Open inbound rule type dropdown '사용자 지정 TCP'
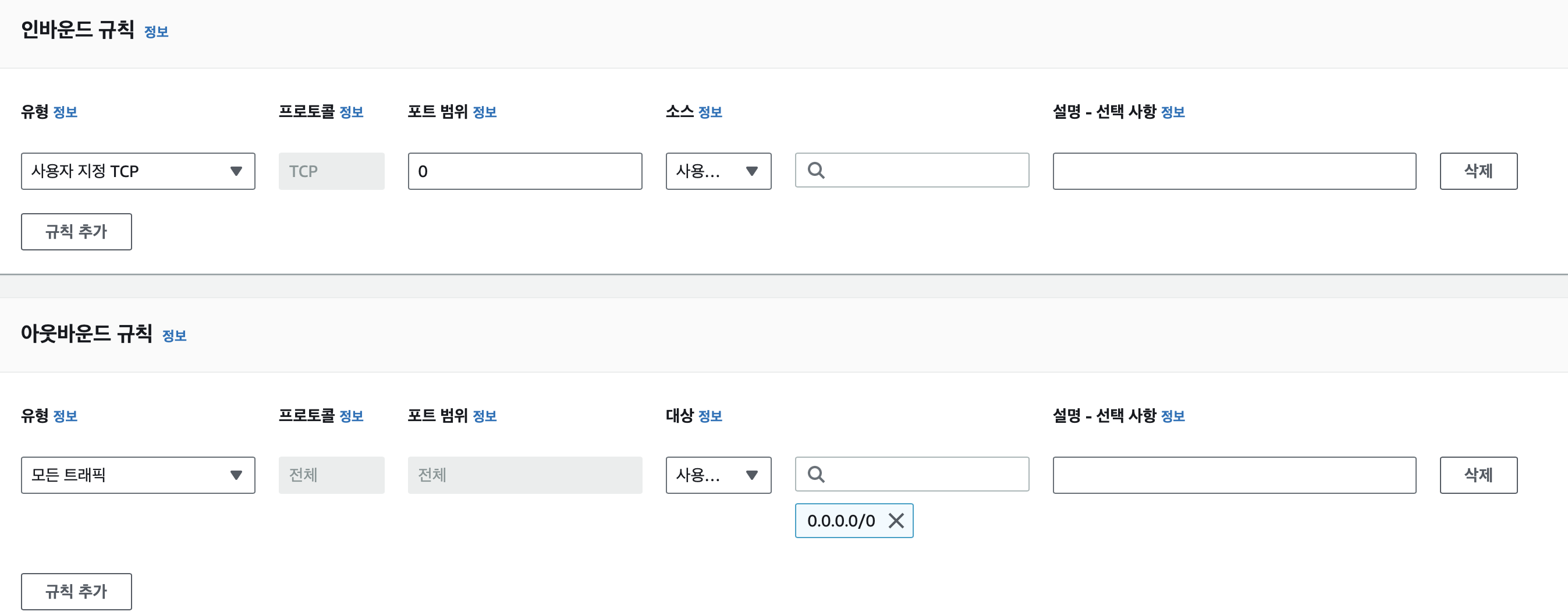The width and height of the screenshot is (1568, 615). pyautogui.click(x=137, y=171)
